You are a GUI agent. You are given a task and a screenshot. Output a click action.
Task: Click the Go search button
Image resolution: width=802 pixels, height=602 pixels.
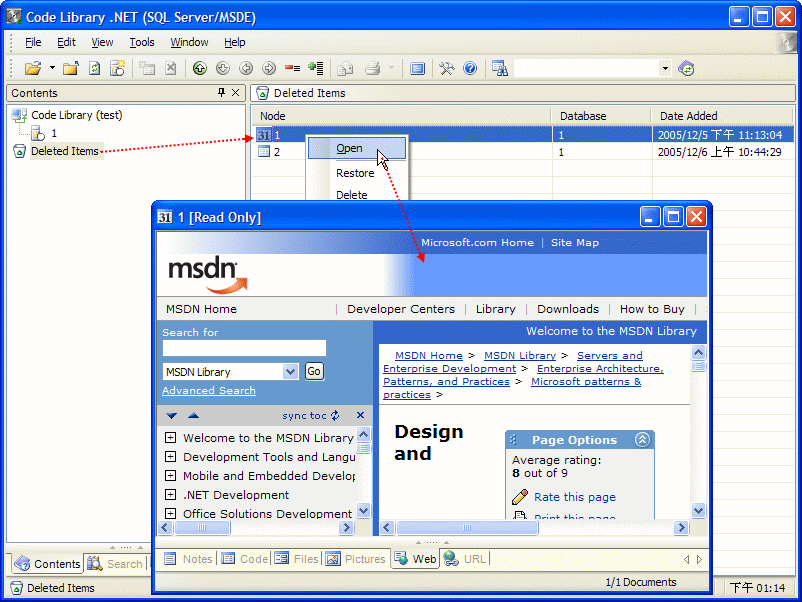click(314, 371)
